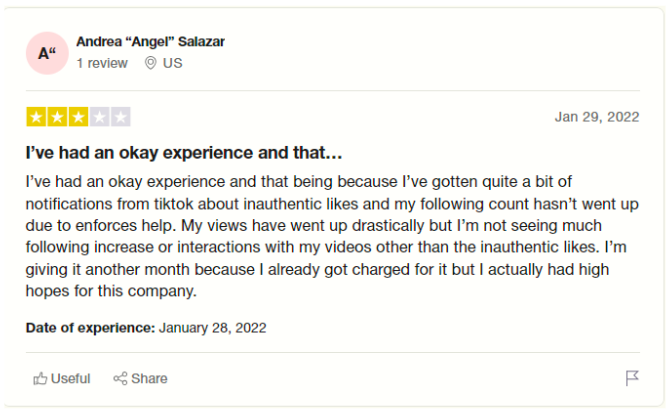672x411 pixels.
Task: Click the January 28, 2022 experience date
Action: pos(213,328)
